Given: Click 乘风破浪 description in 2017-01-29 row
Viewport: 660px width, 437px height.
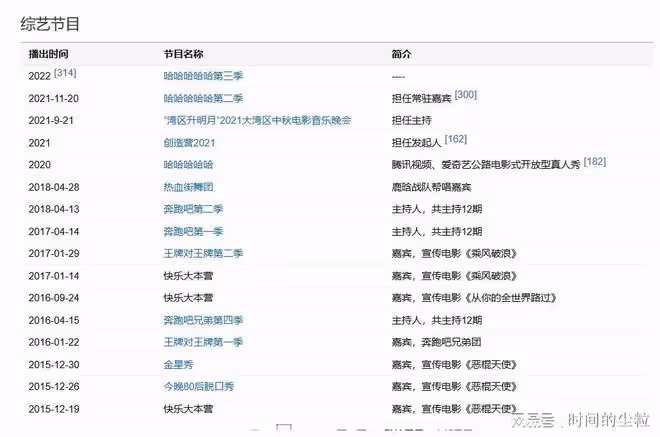Looking at the screenshot, I should (x=454, y=253).
